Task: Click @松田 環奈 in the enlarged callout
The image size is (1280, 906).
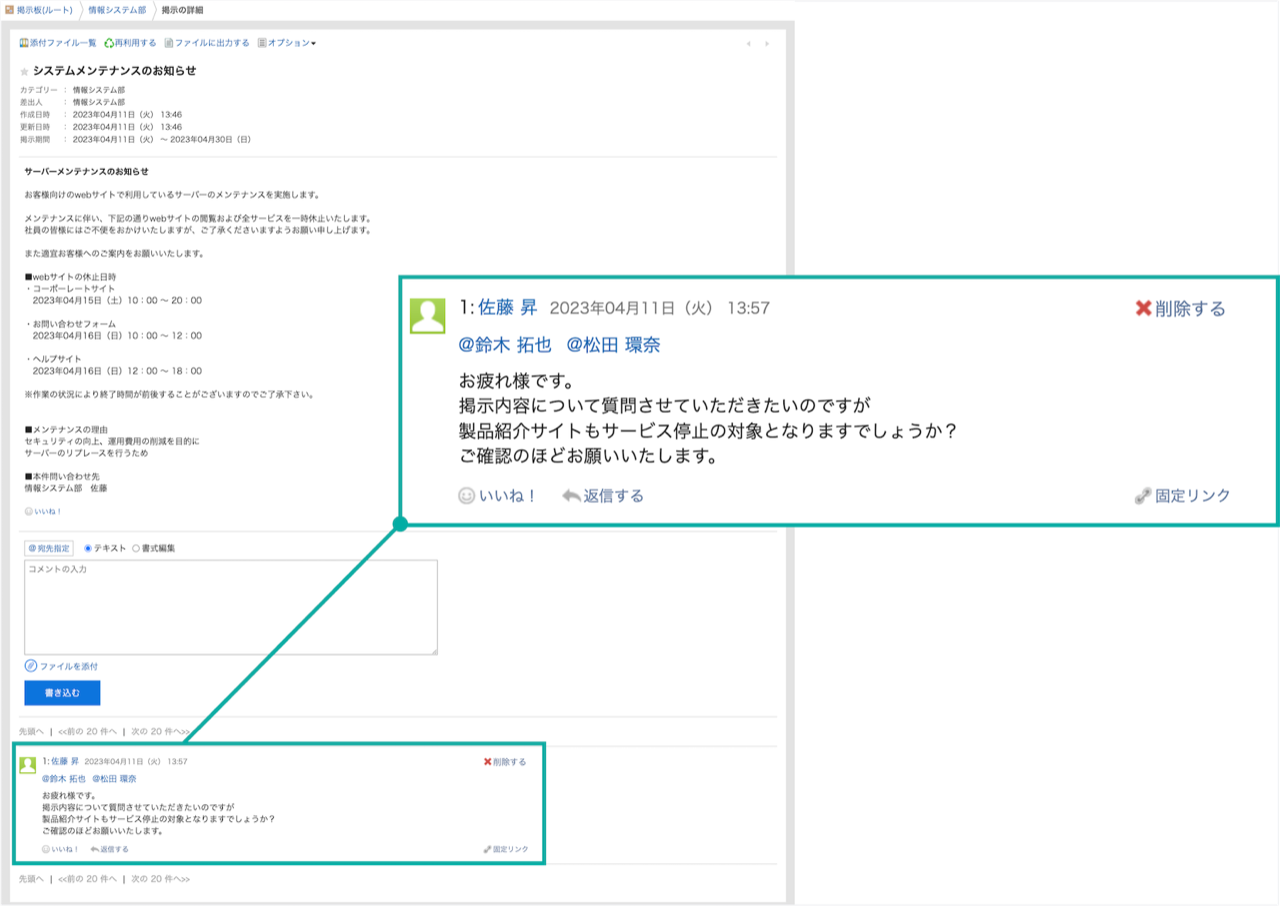Action: pyautogui.click(x=613, y=345)
